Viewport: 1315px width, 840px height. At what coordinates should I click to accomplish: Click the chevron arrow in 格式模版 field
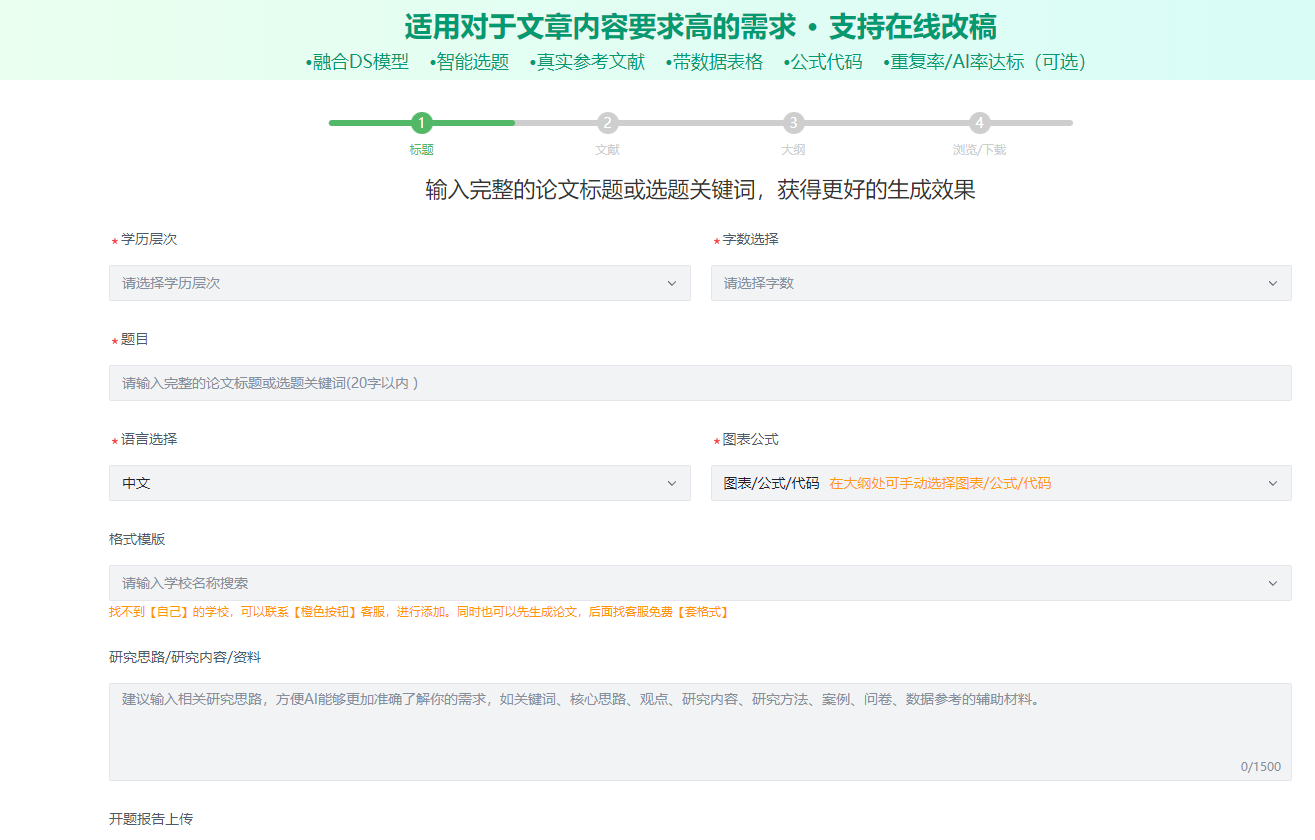click(x=1272, y=583)
